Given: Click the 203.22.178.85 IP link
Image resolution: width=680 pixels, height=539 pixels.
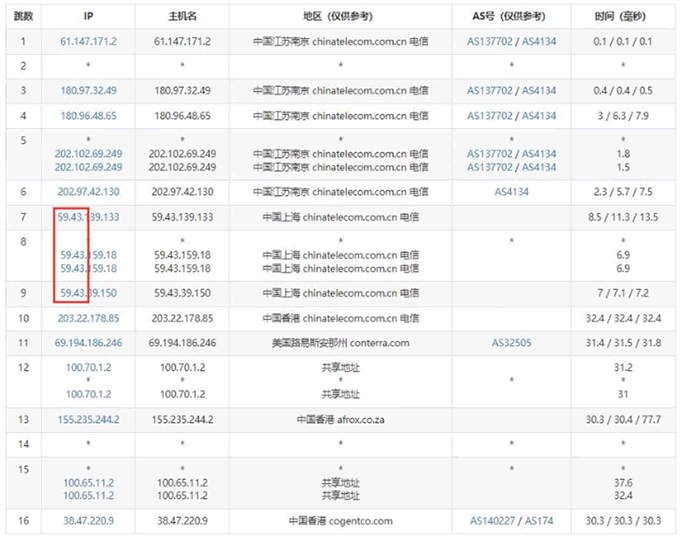Looking at the screenshot, I should 88,318.
